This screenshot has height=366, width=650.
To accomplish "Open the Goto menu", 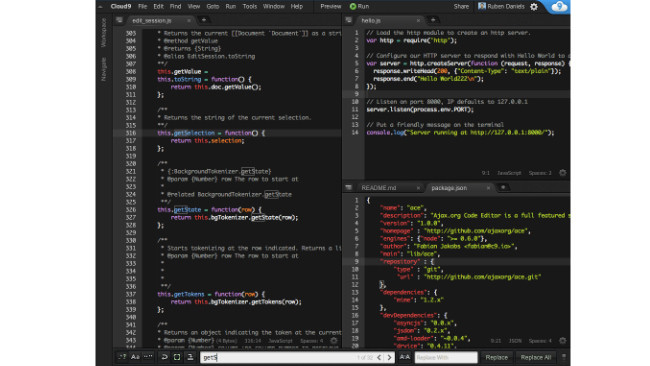I will 213,7.
